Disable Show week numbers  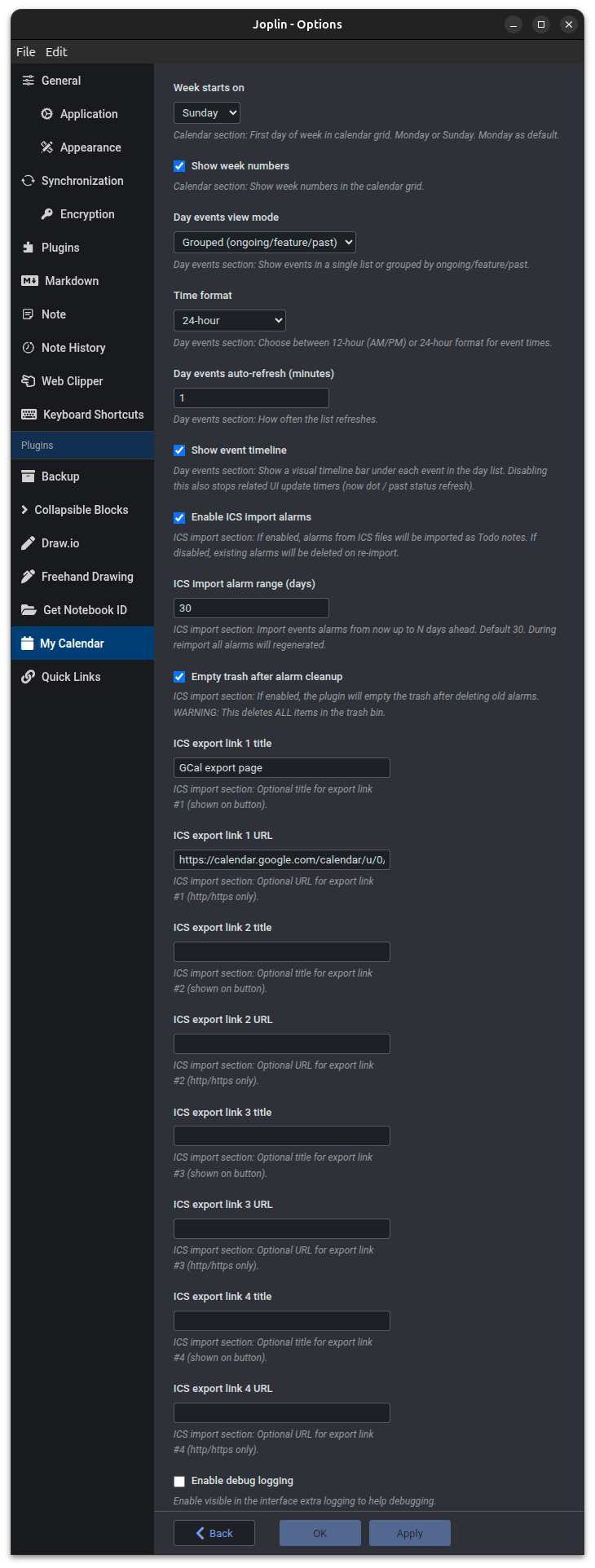tap(178, 165)
